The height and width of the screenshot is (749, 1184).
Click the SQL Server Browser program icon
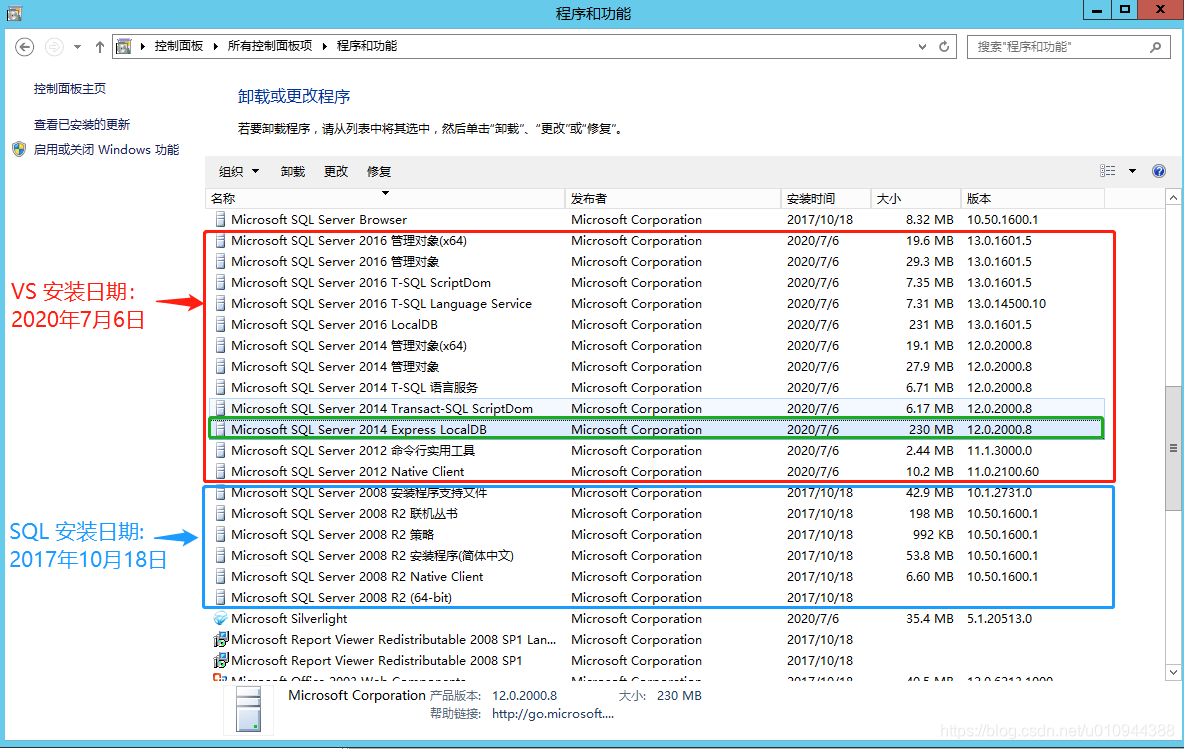pos(220,220)
